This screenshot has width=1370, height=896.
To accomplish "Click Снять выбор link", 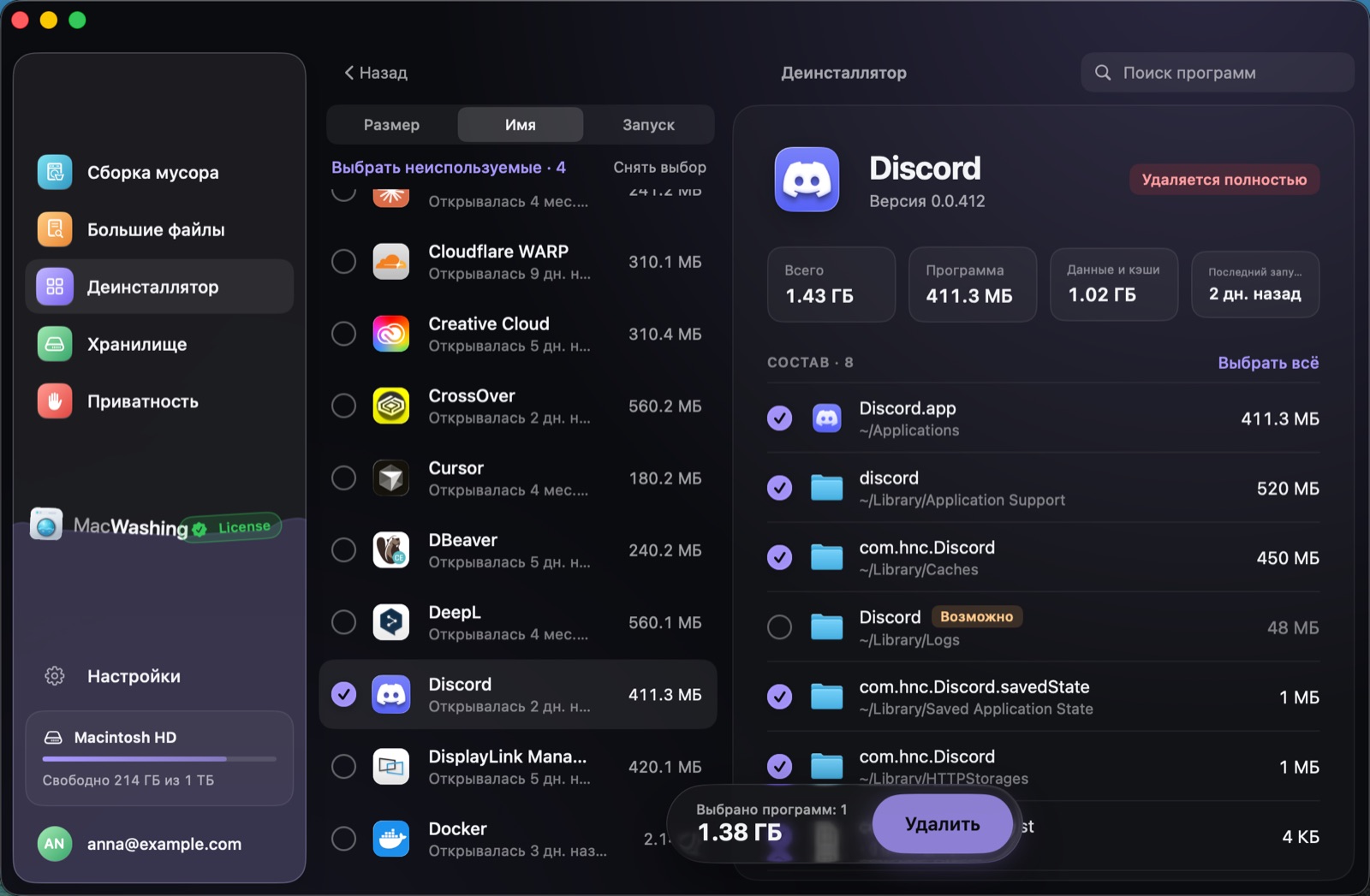I will point(659,168).
